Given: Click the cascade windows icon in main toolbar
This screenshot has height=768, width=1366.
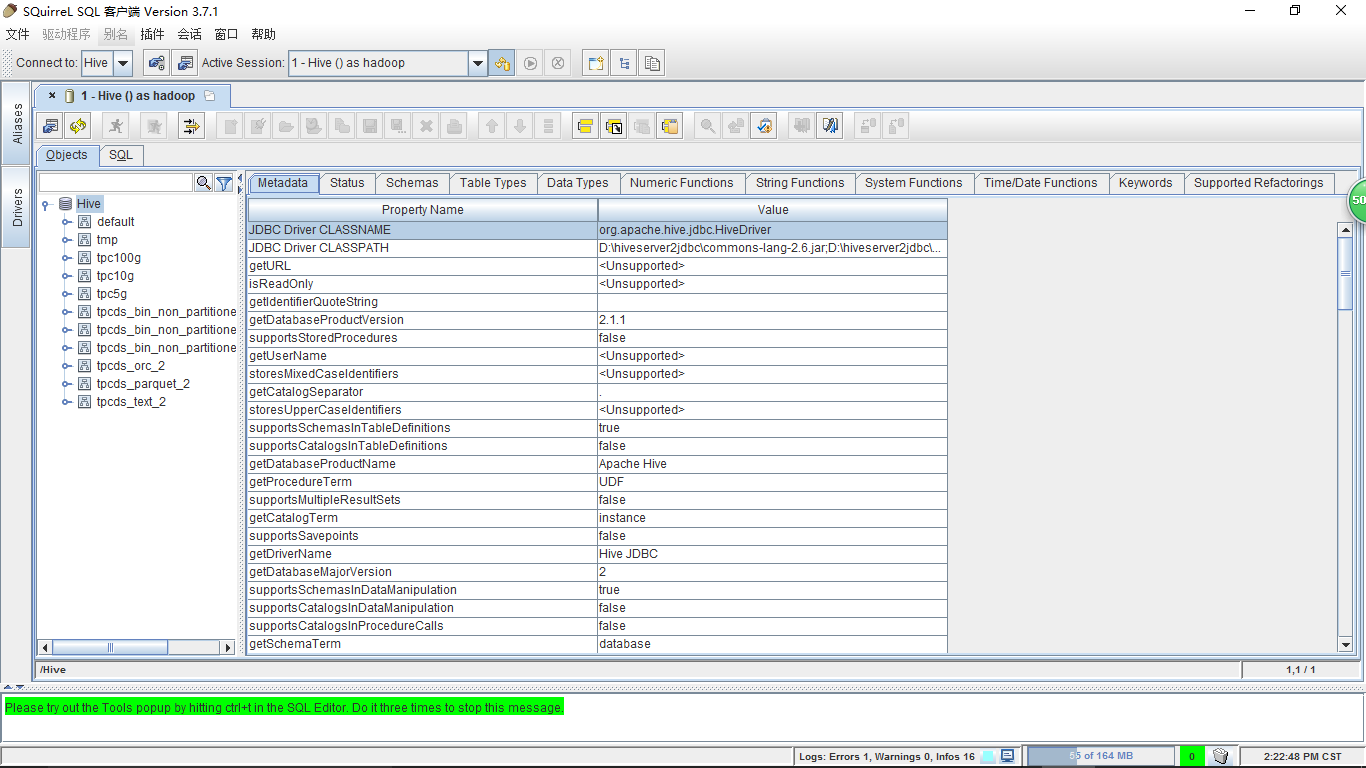Looking at the screenshot, I should (x=653, y=63).
